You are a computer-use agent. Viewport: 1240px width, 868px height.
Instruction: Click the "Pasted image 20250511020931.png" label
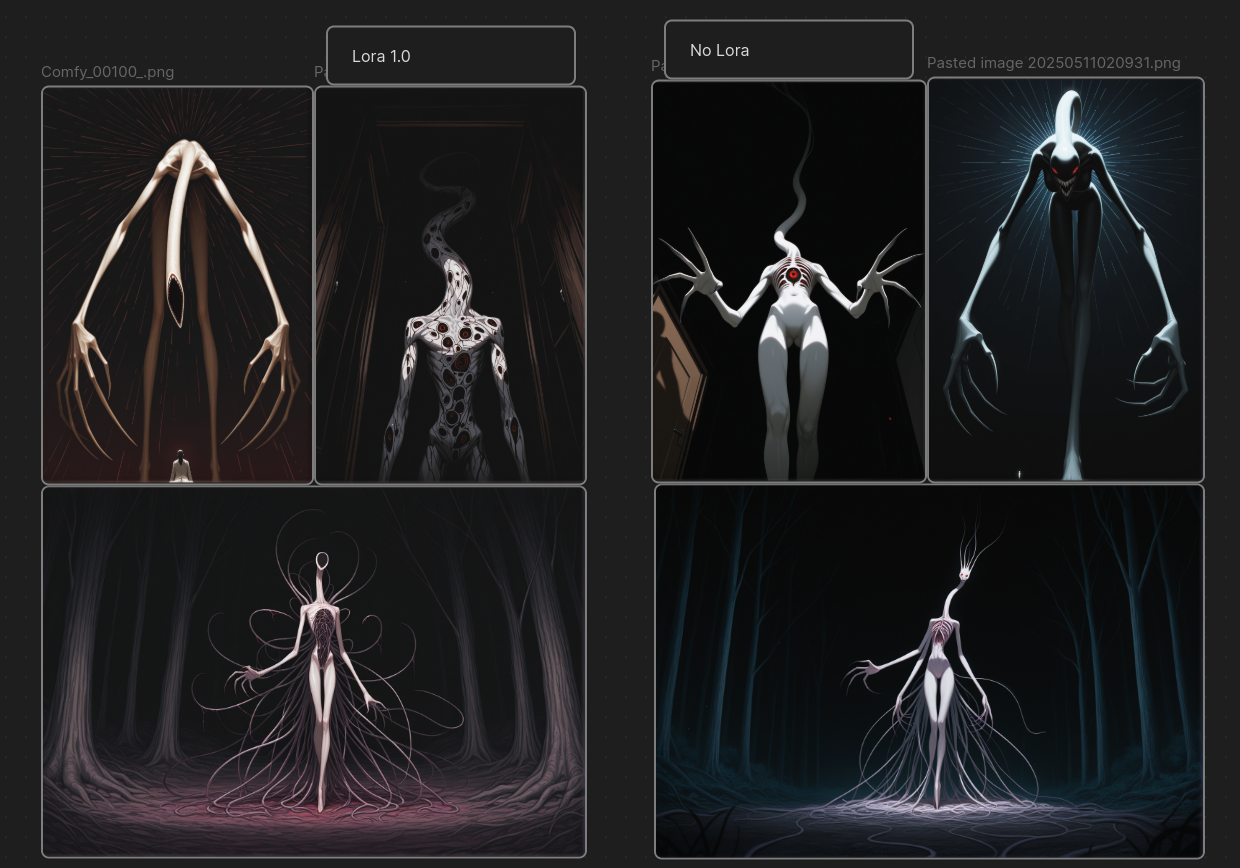click(x=1054, y=63)
